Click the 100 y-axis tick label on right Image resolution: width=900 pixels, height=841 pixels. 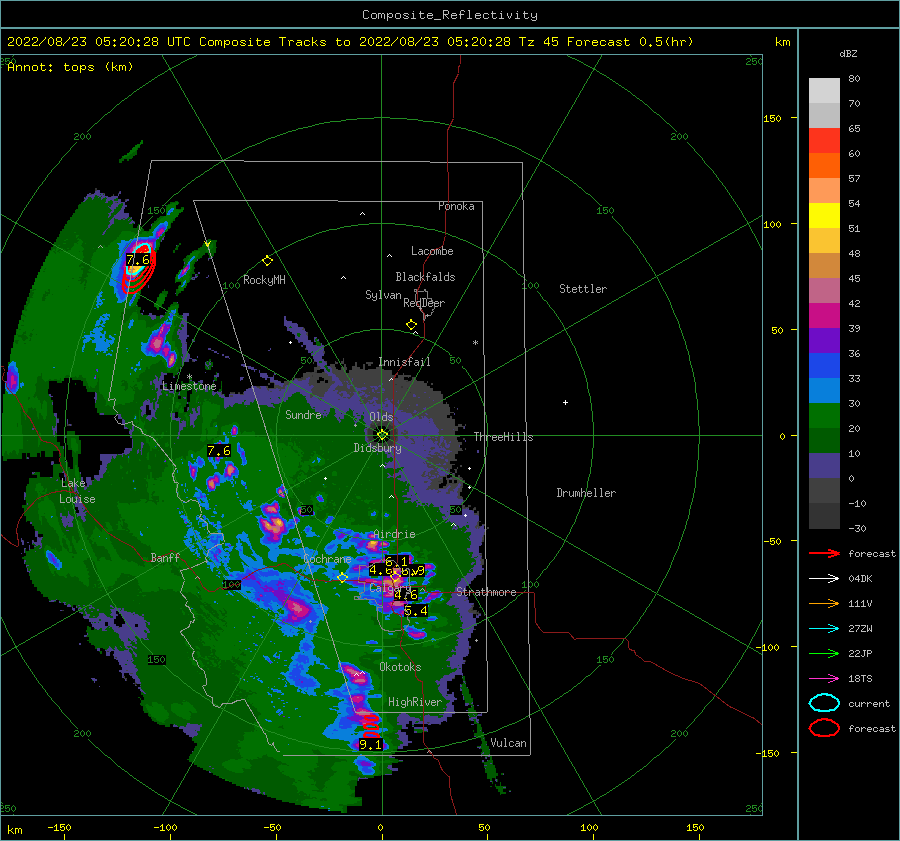click(x=772, y=224)
